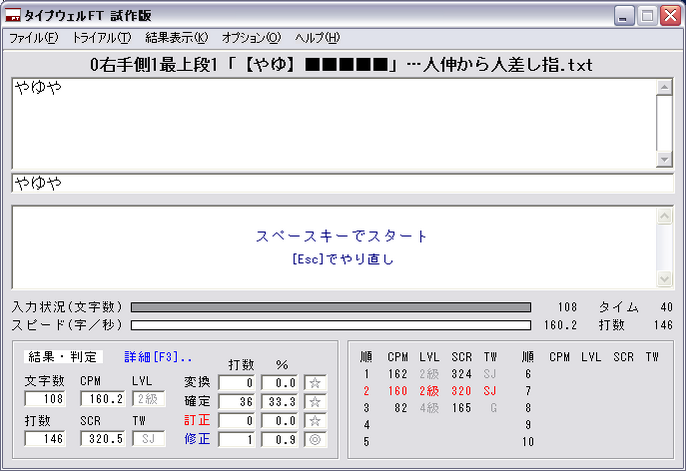
Task: Click the star icon in 訂正 row
Action: (315, 421)
